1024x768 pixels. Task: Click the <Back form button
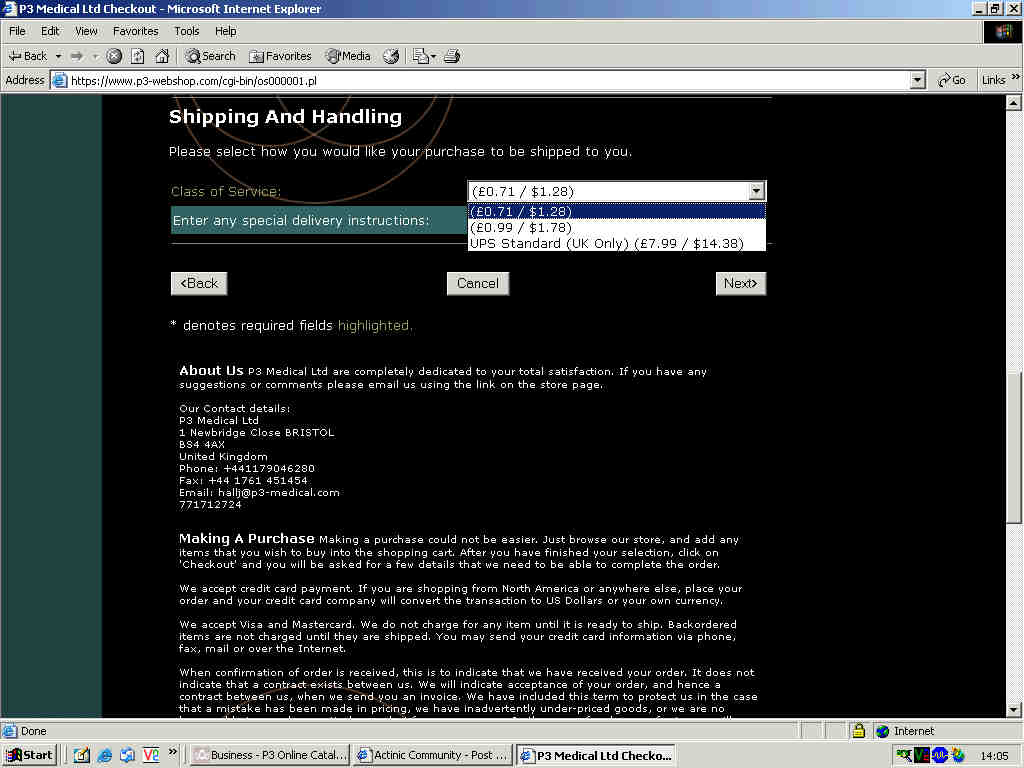tap(199, 283)
